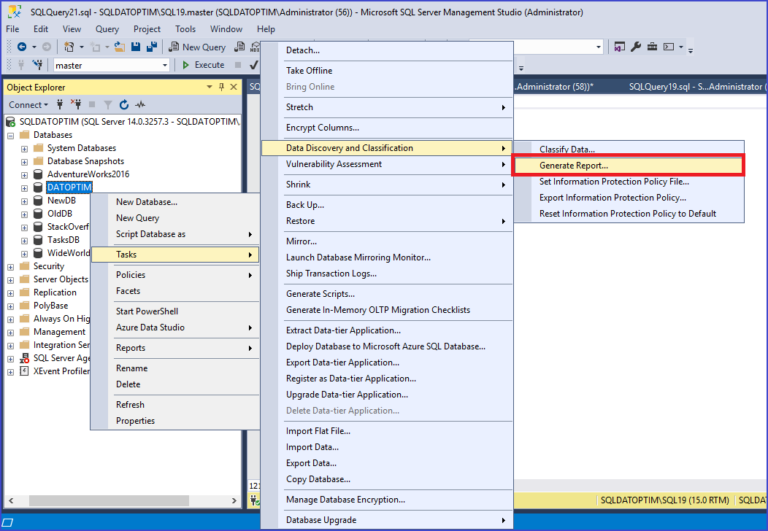Click the New Project toolbar icon

[x=69, y=47]
